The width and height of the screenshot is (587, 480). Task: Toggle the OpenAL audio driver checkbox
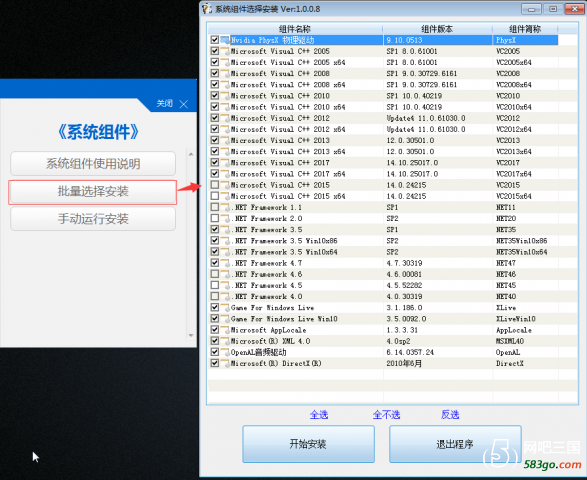coord(215,352)
